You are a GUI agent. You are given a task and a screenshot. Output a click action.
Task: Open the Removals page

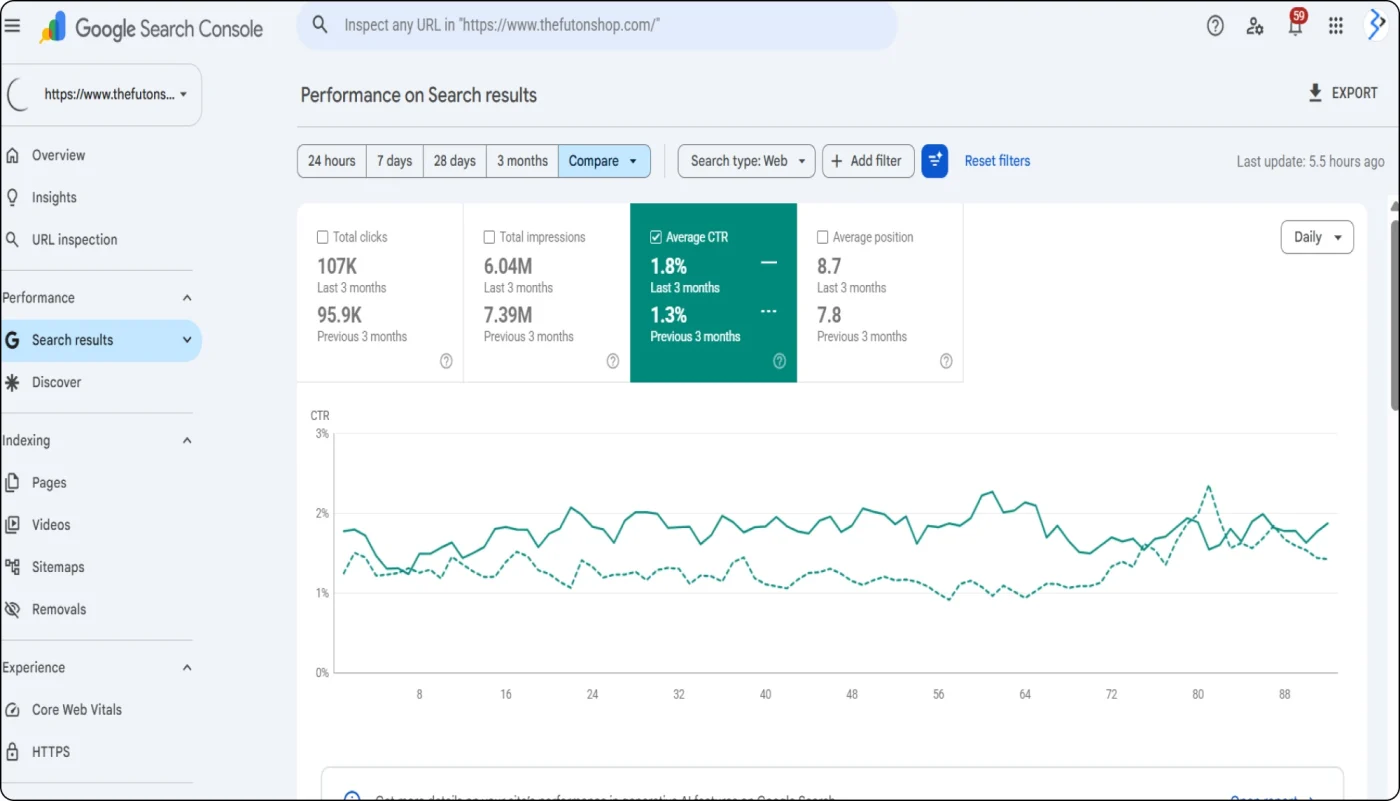[x=59, y=609]
